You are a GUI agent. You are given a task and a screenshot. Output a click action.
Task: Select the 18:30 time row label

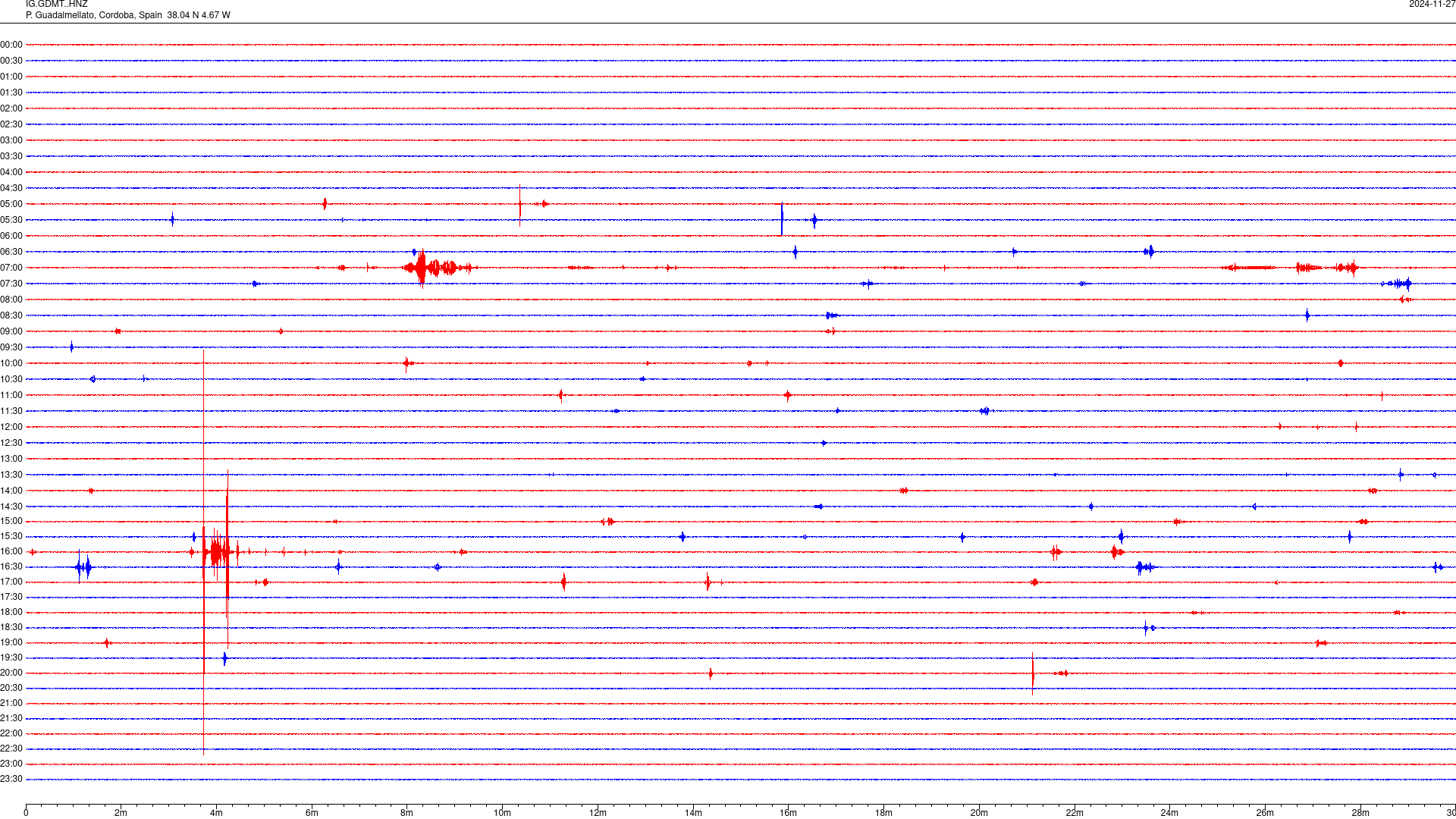coord(11,627)
